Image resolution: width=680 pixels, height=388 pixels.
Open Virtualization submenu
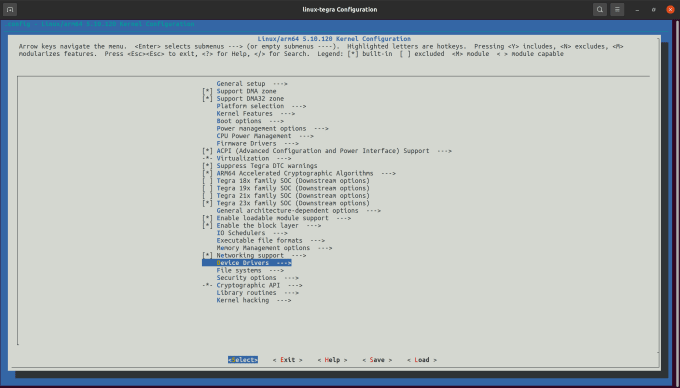254,158
